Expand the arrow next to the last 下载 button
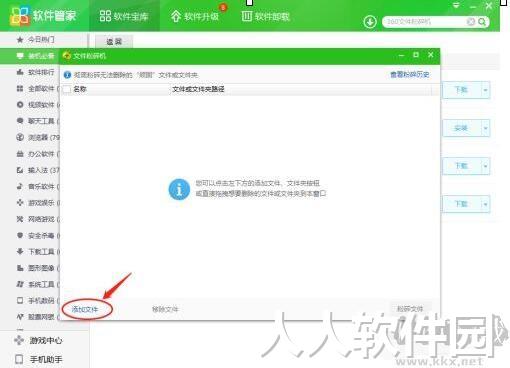 click(485, 204)
